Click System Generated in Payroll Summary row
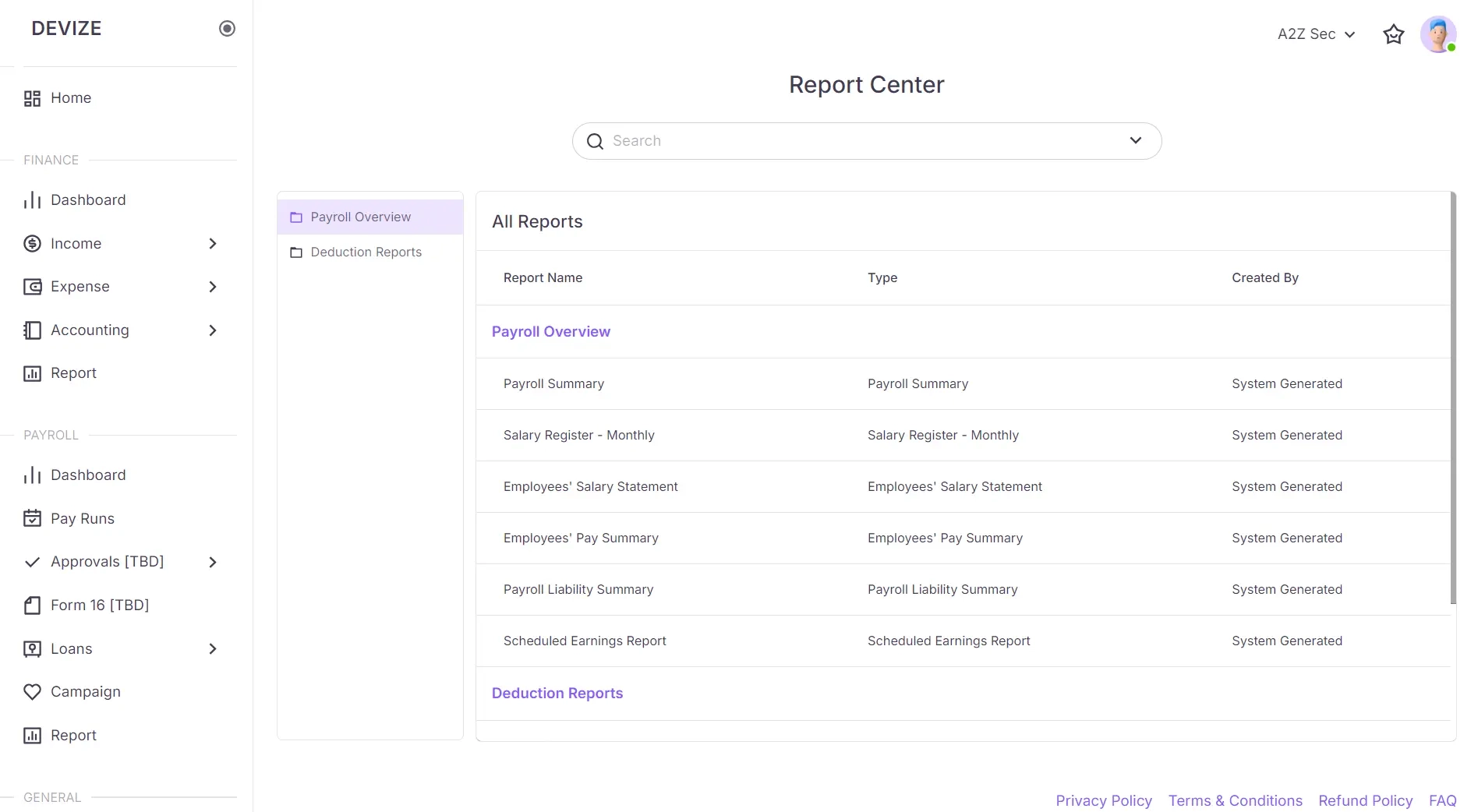Viewport: 1478px width, 812px height. click(x=1287, y=384)
